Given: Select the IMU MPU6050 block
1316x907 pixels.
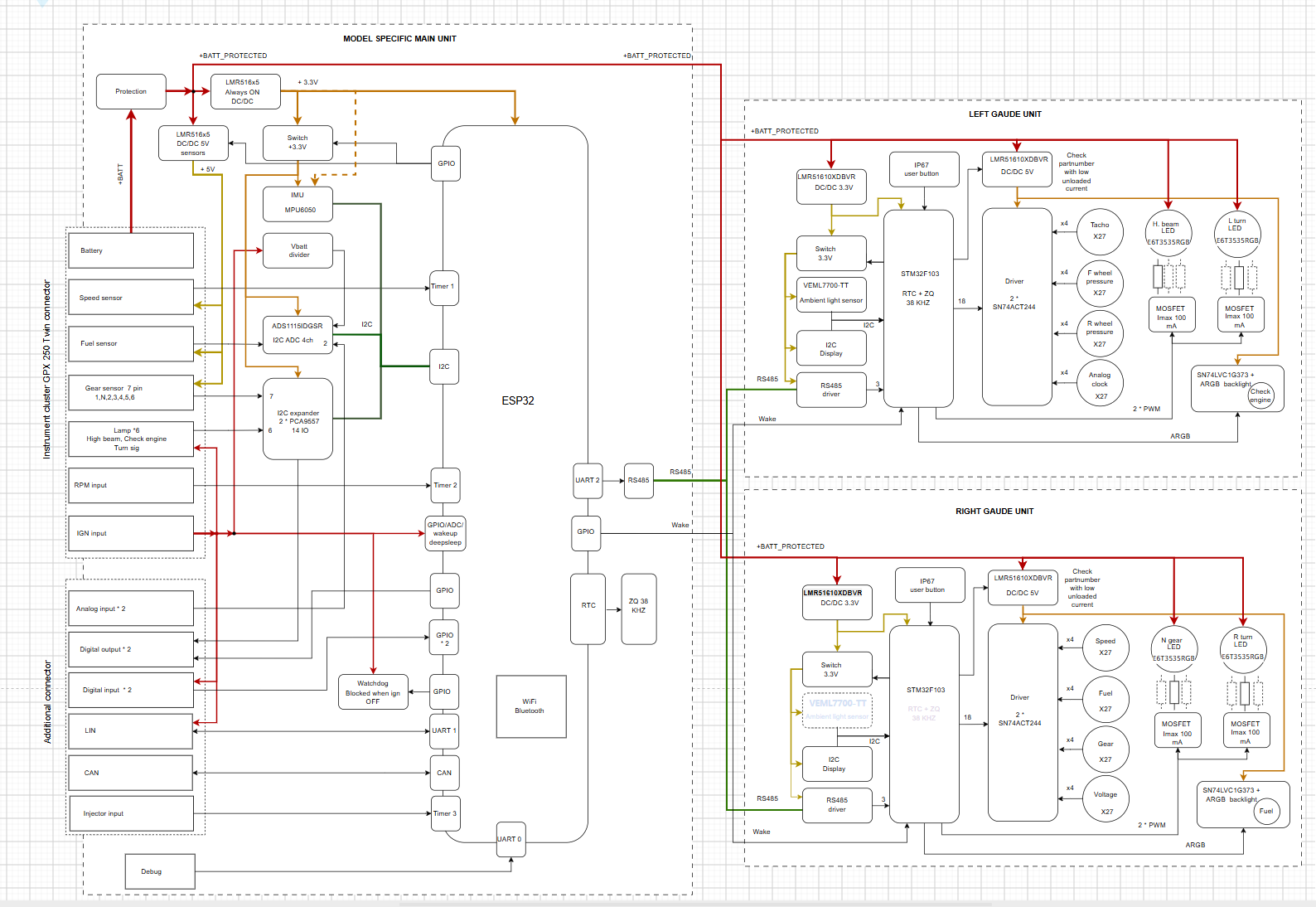Looking at the screenshot, I should tap(298, 204).
